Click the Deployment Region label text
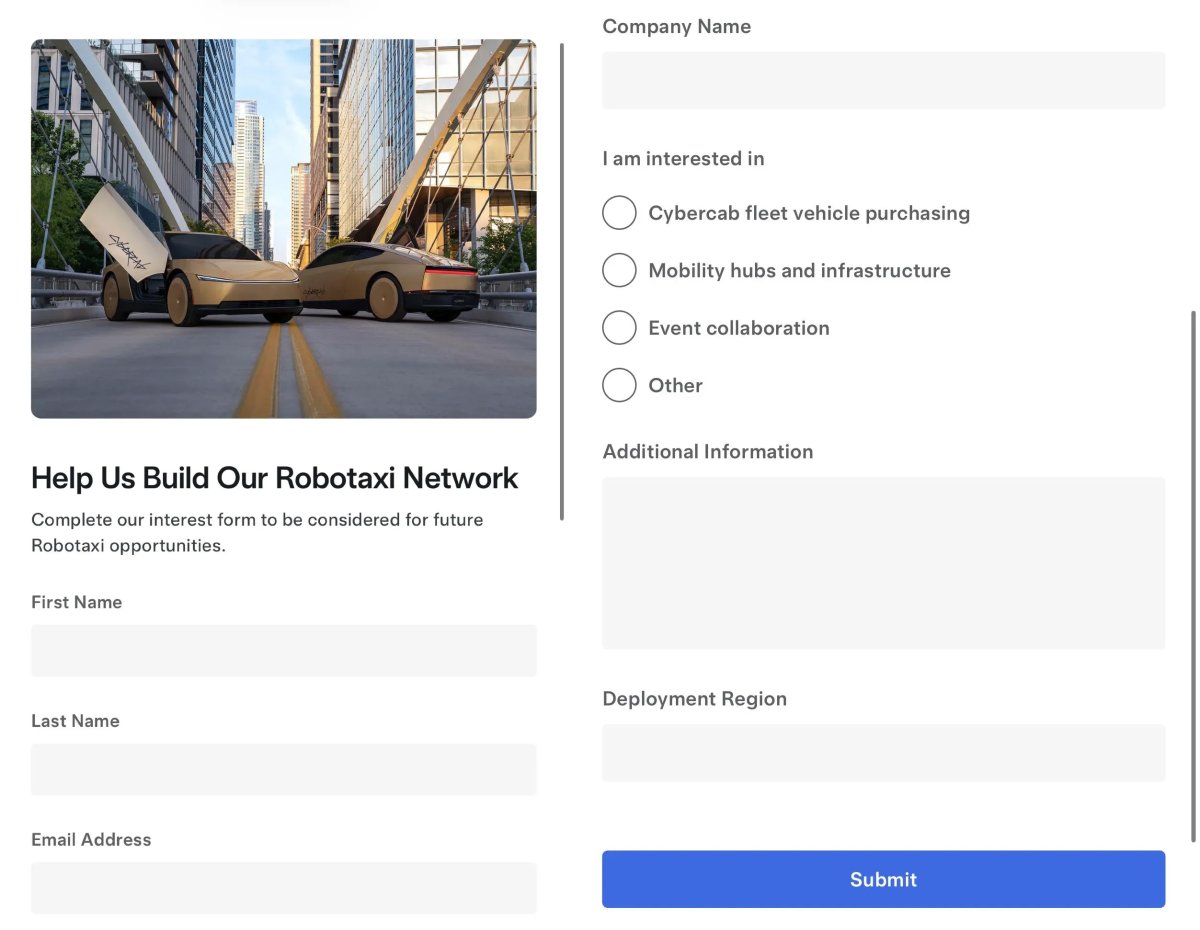 point(695,699)
